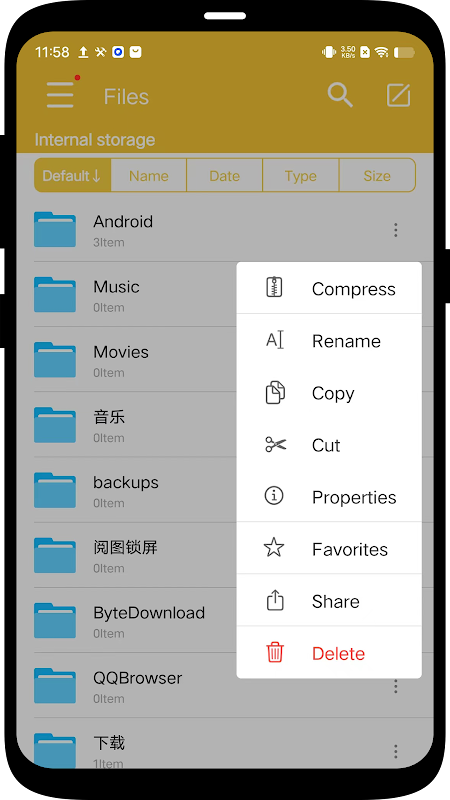
Task: Sort files by Date
Action: click(x=224, y=176)
